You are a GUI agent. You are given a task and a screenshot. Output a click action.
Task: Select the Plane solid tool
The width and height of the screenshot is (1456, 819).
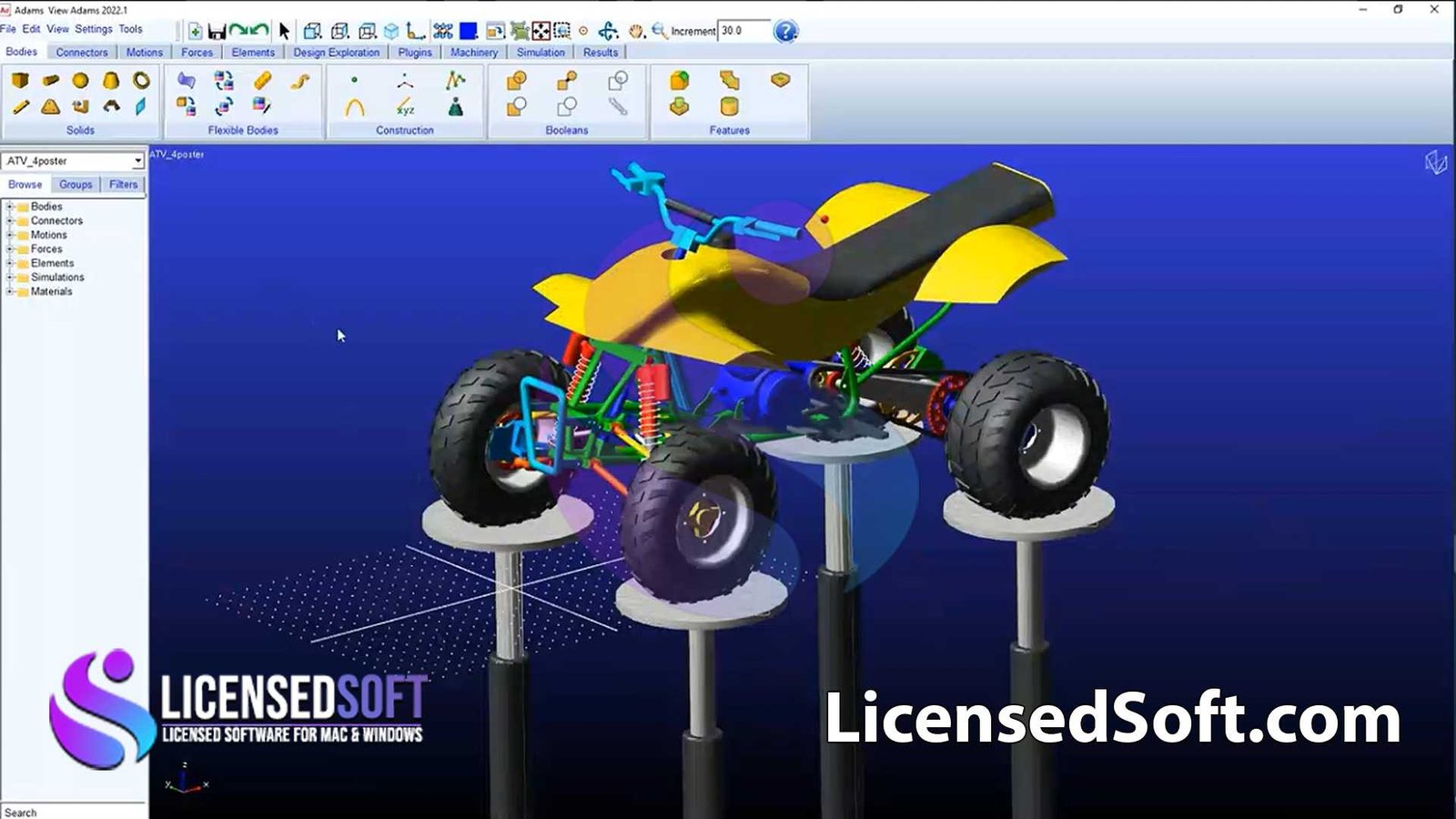[141, 106]
